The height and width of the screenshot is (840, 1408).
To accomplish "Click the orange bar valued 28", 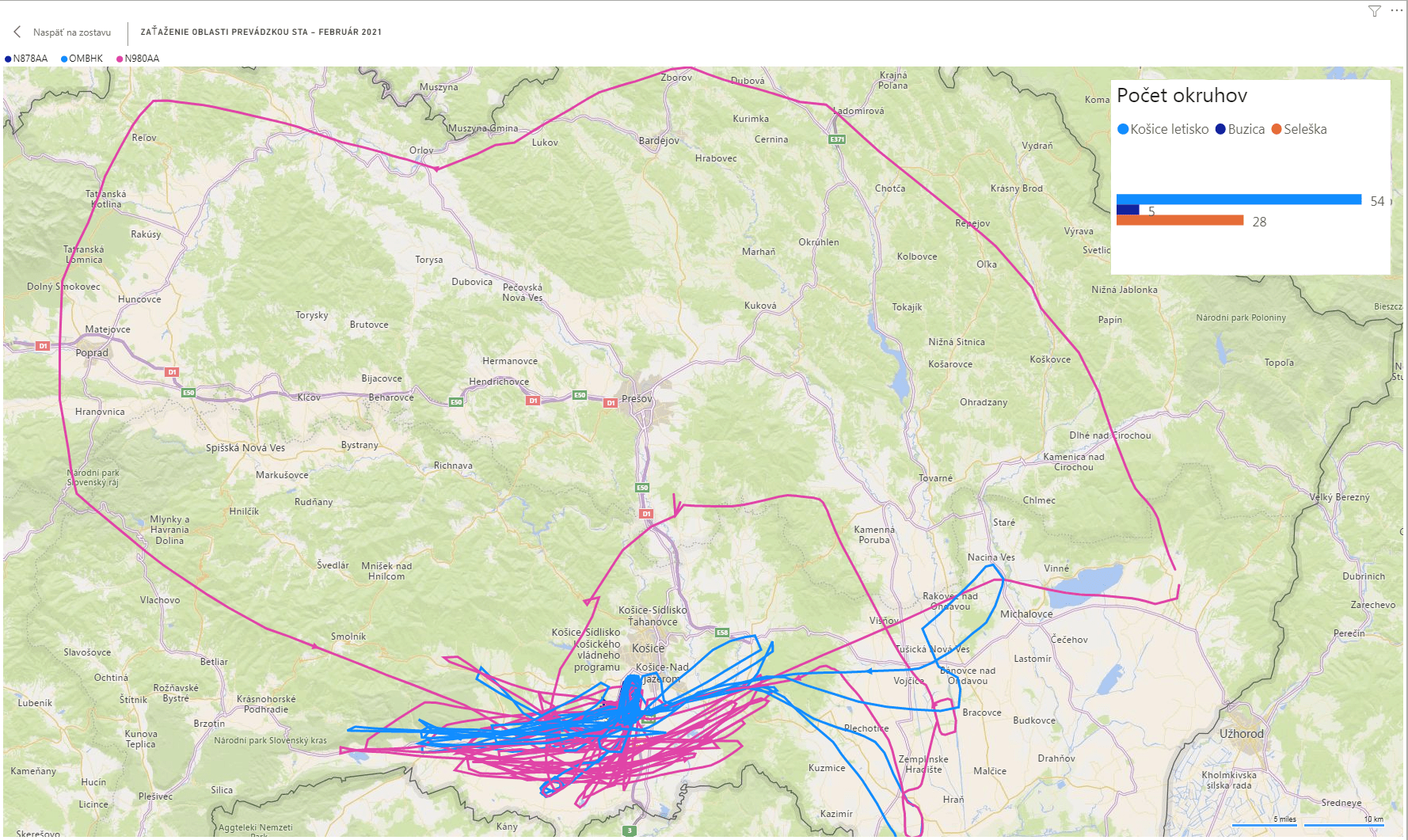I will click(x=1180, y=220).
